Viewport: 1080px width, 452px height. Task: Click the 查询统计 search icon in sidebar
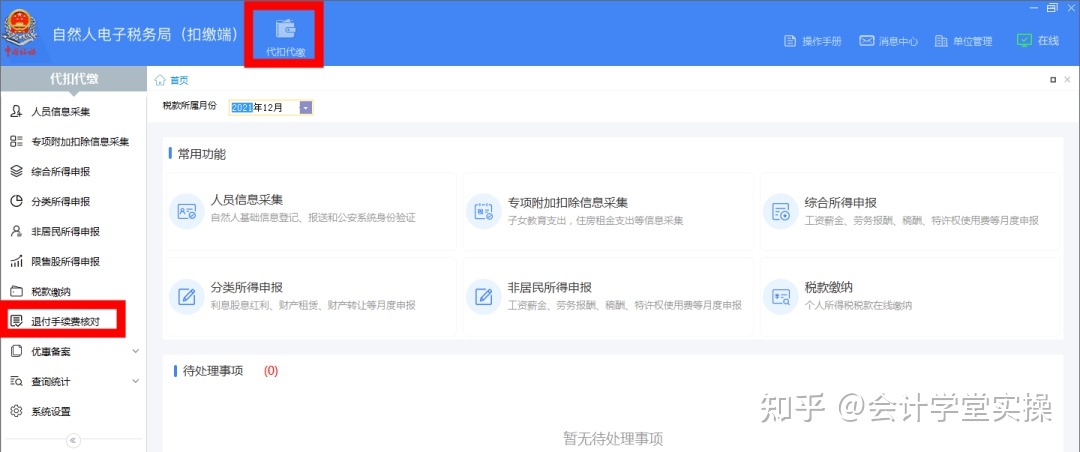pos(17,381)
